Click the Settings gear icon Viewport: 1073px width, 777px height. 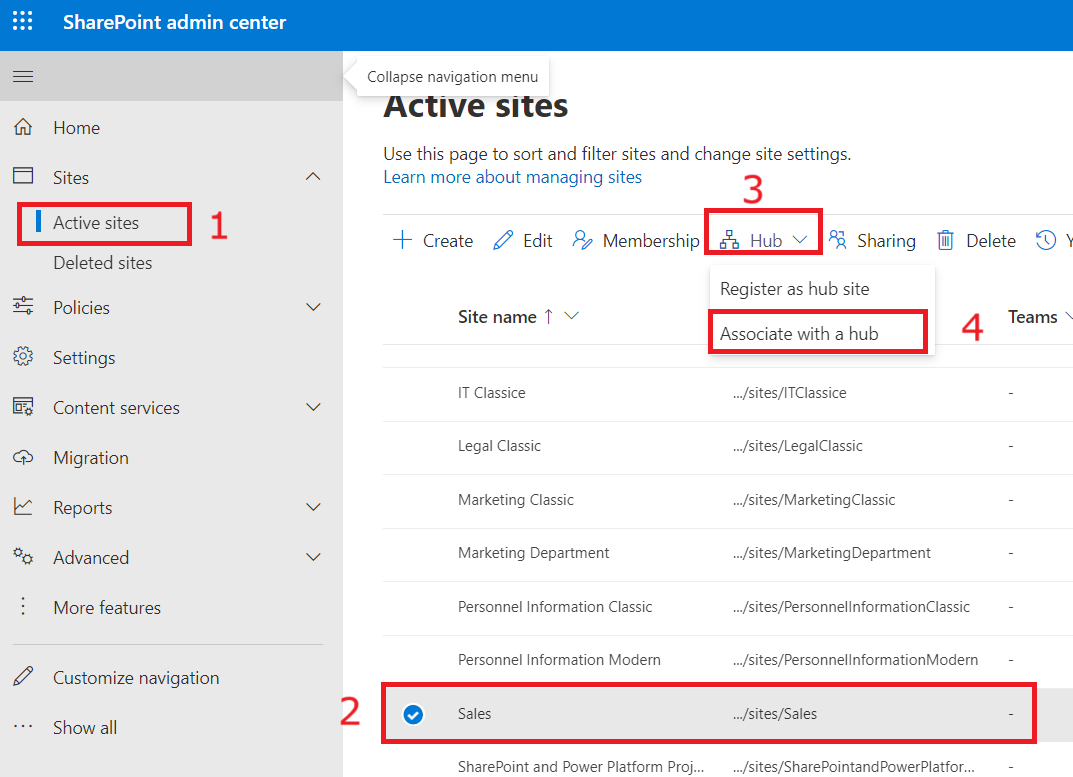tap(23, 358)
